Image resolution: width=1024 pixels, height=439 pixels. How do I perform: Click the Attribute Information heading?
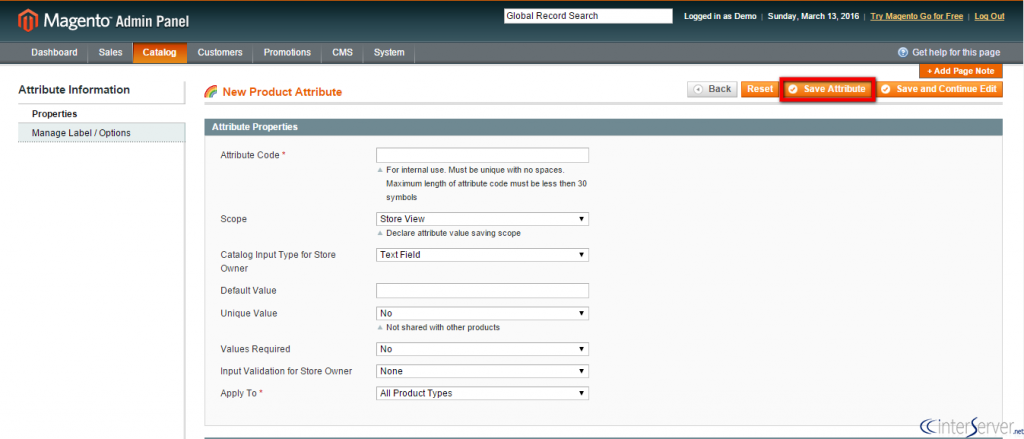pyautogui.click(x=74, y=90)
